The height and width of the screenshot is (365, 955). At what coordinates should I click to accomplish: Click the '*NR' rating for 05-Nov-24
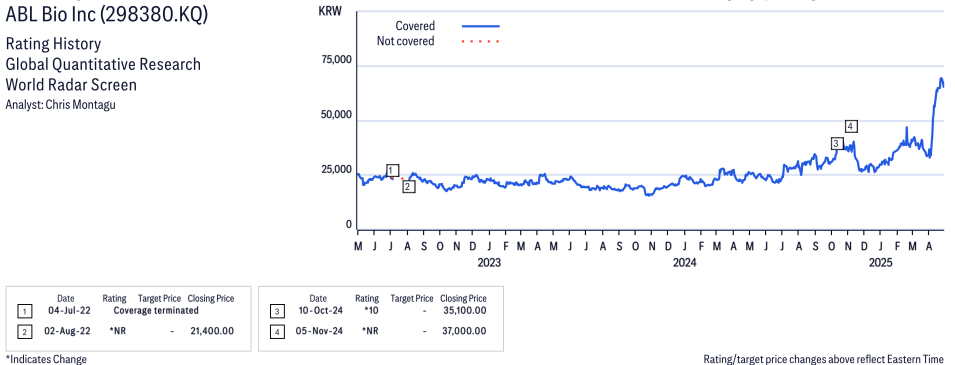[x=371, y=331]
